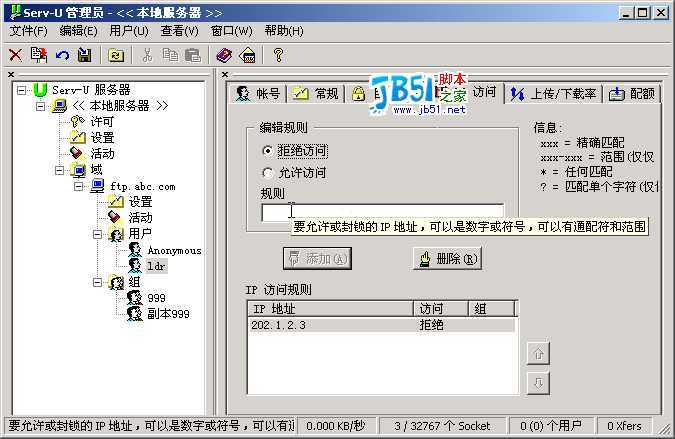675x439 pixels.
Task: Select 许可 in the server tree
Action: [x=102, y=122]
